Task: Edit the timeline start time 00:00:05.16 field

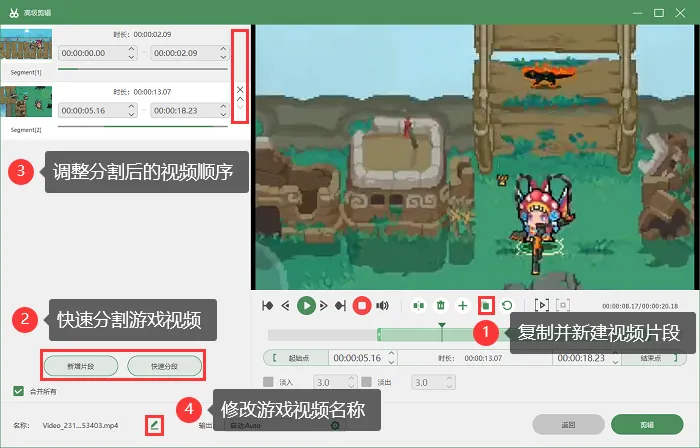Action: tap(362, 357)
